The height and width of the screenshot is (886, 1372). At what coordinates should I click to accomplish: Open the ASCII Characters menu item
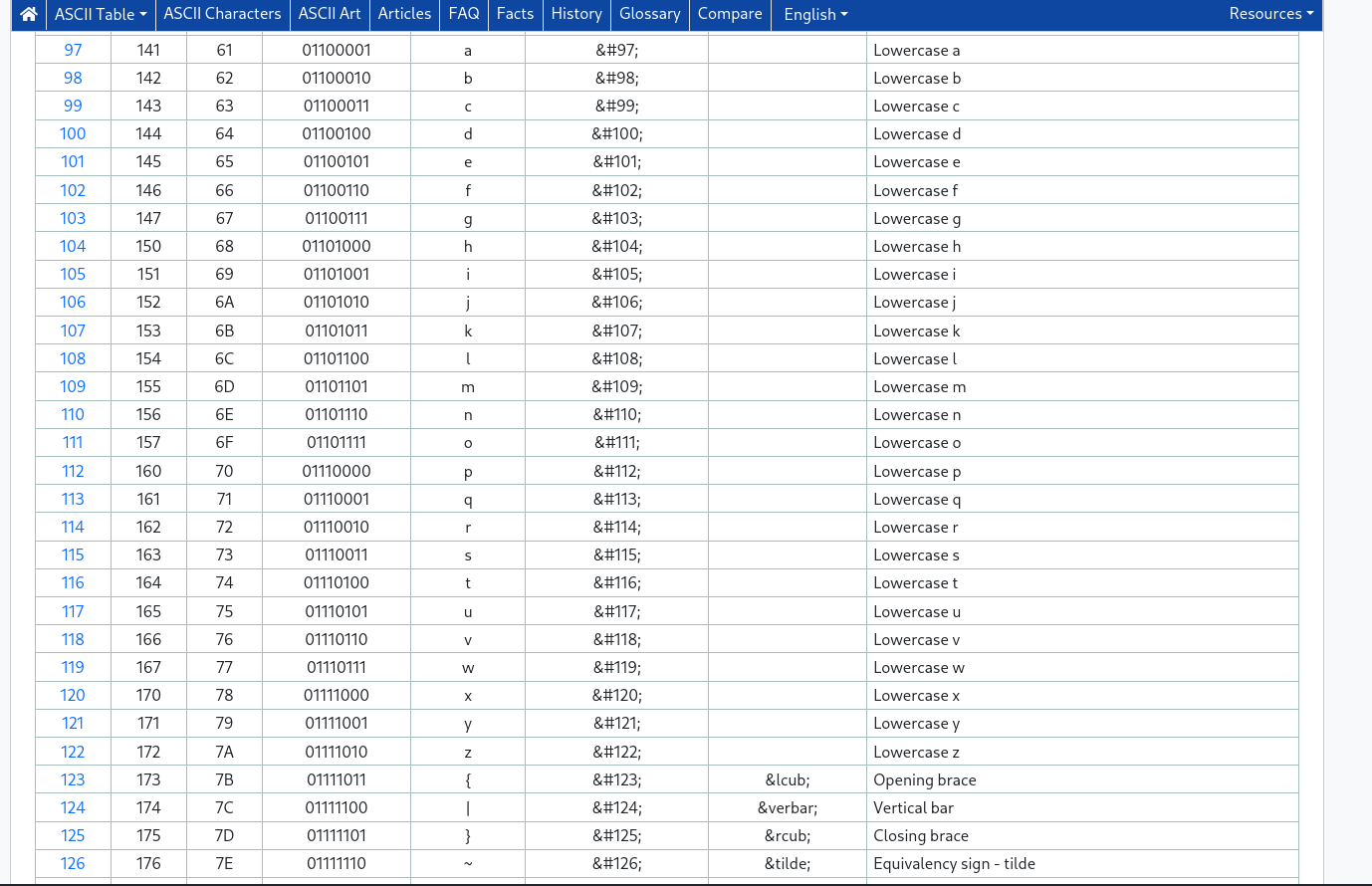pos(222,14)
